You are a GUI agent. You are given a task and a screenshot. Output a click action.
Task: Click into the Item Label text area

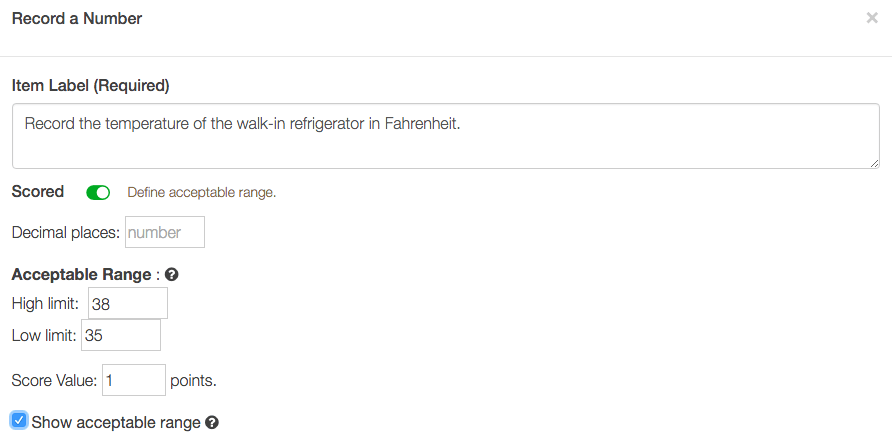tap(445, 138)
